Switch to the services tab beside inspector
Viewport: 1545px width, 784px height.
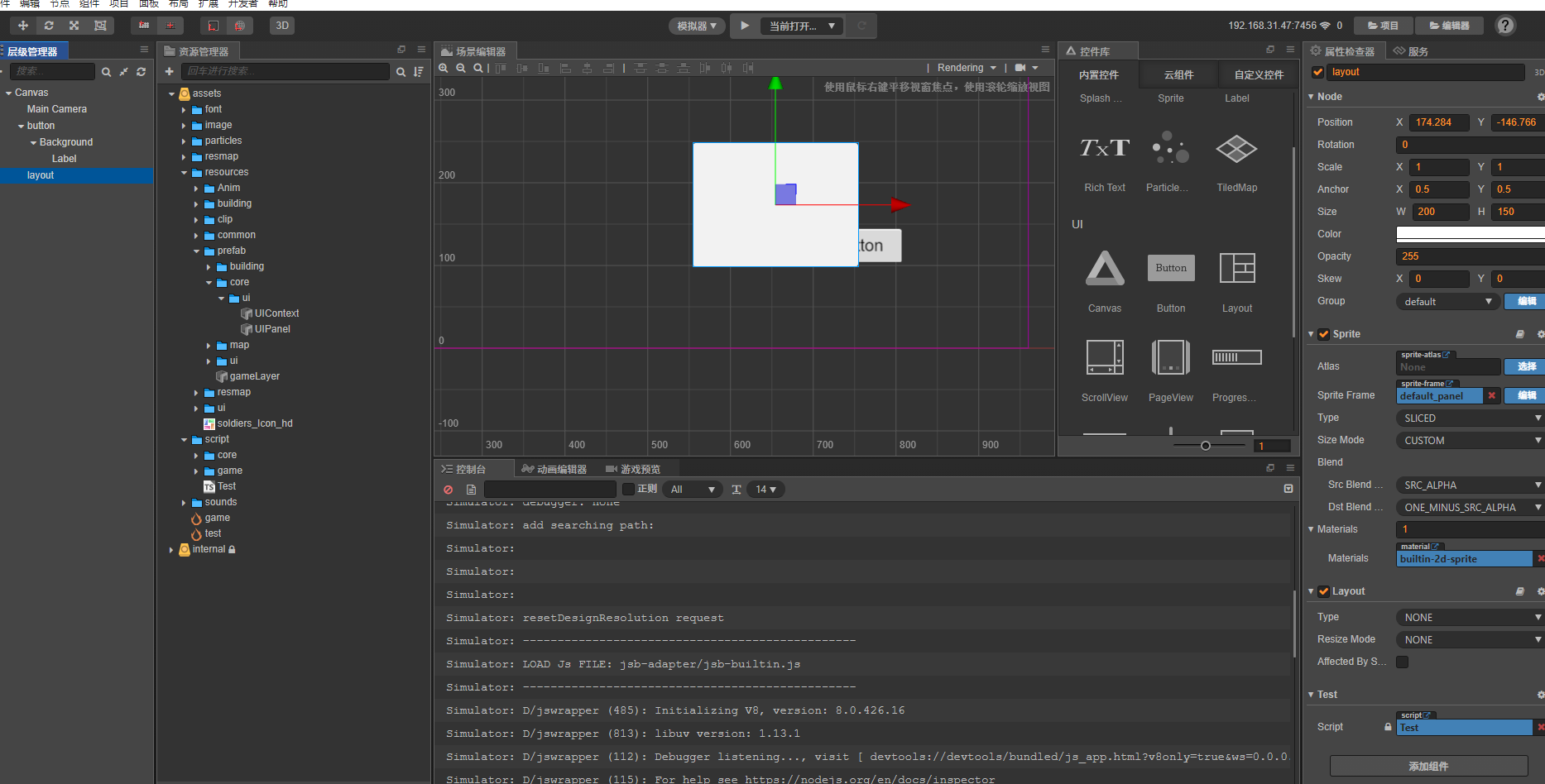click(x=1410, y=51)
